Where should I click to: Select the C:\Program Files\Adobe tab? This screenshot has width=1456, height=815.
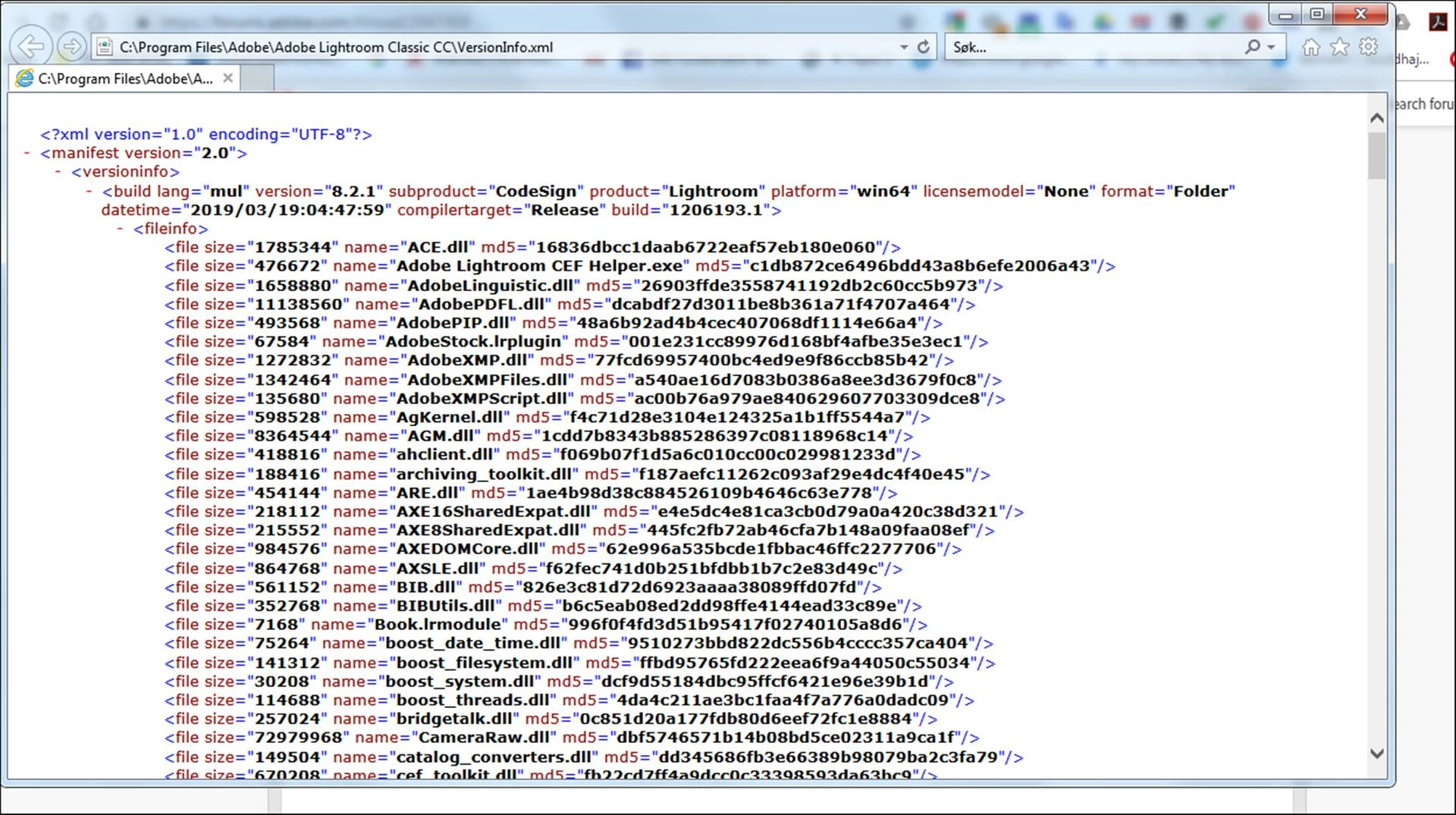(125, 78)
